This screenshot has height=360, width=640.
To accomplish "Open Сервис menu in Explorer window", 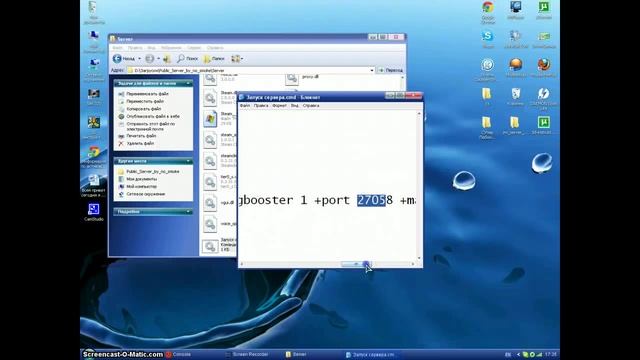I will tap(194, 48).
